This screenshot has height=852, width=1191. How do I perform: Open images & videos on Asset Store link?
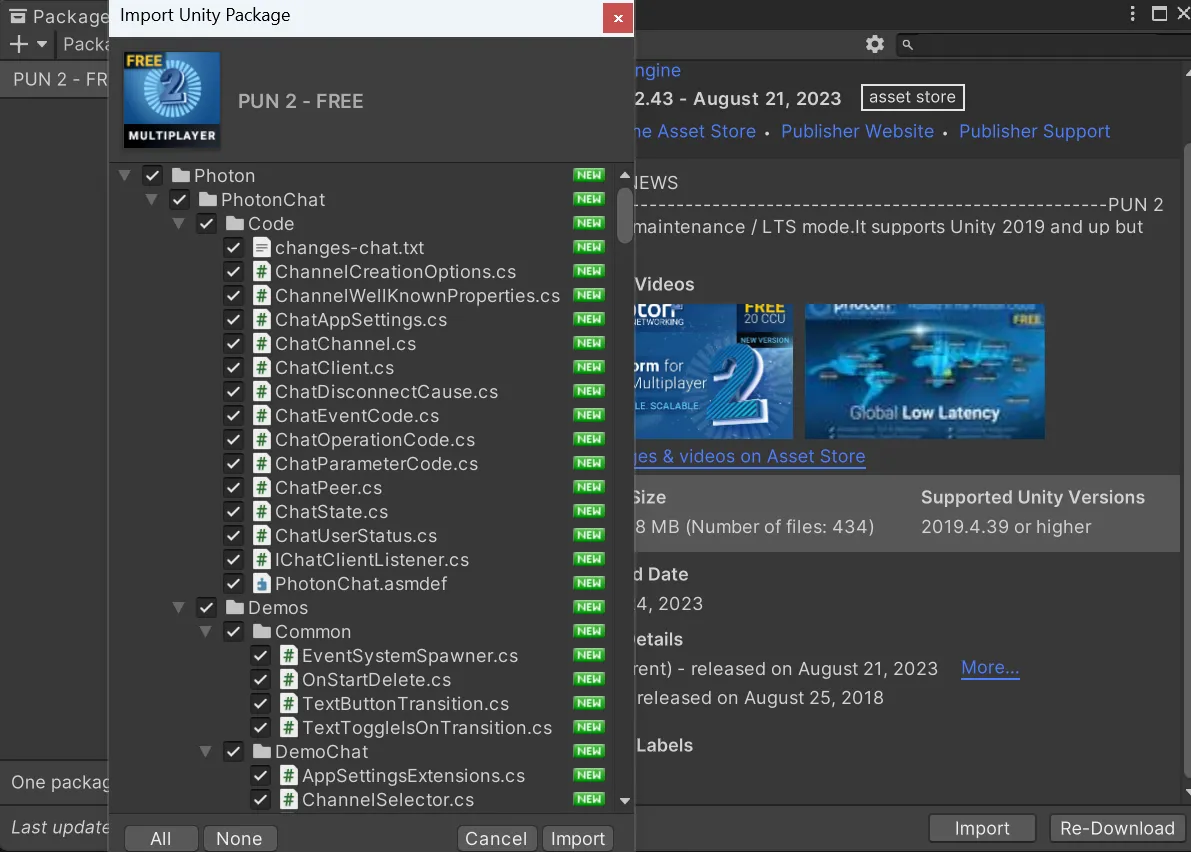point(750,456)
